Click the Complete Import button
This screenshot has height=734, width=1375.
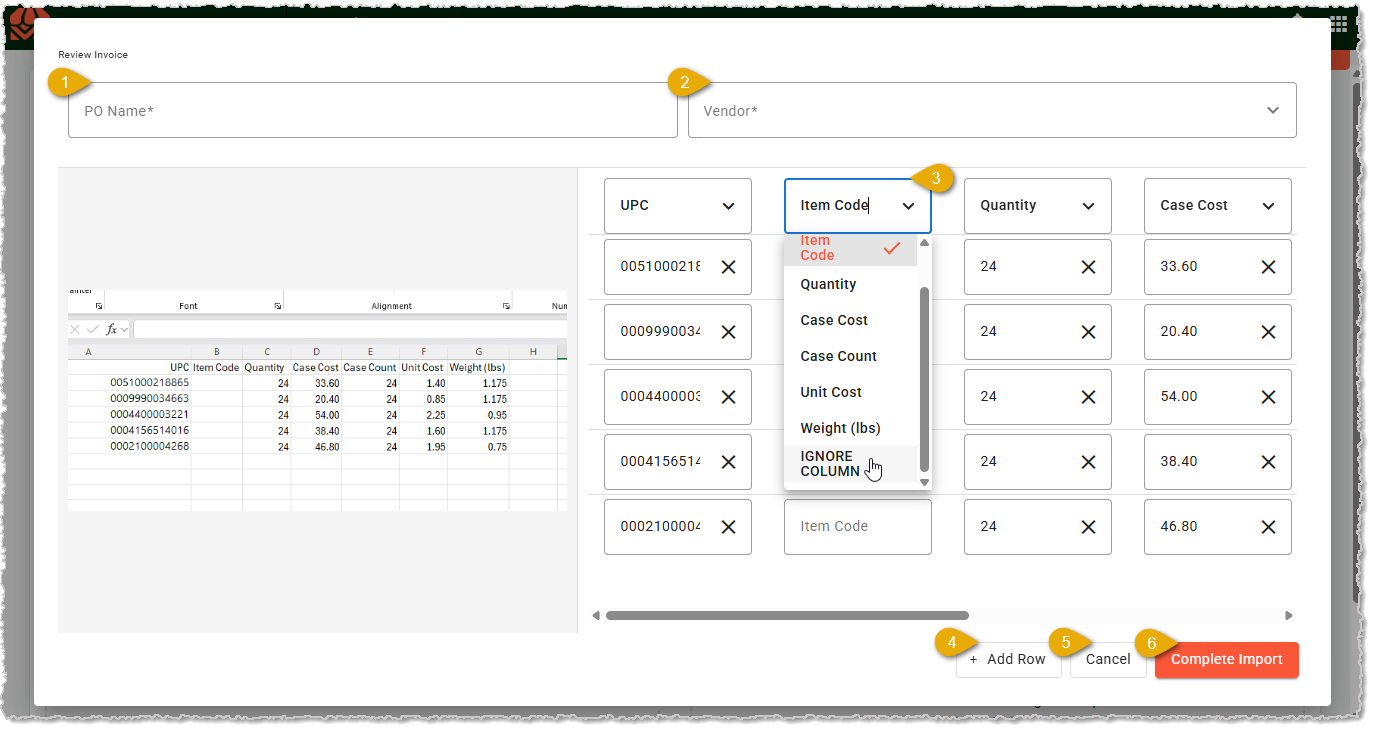pyautogui.click(x=1226, y=660)
